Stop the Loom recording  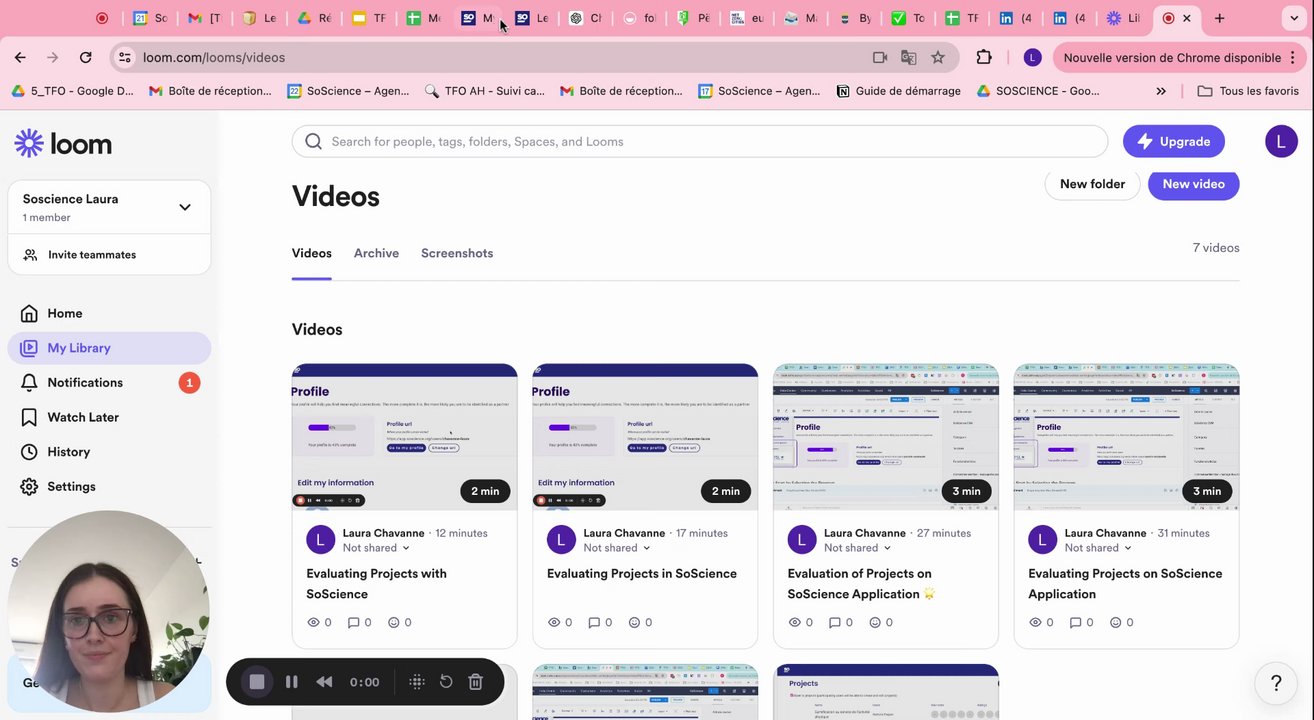pyautogui.click(x=257, y=682)
